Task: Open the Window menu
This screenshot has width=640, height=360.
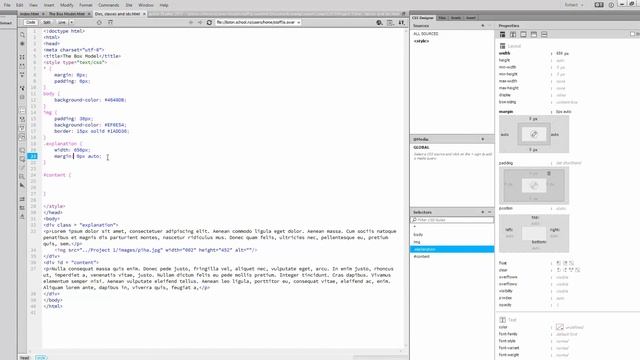Action: tap(146, 5)
